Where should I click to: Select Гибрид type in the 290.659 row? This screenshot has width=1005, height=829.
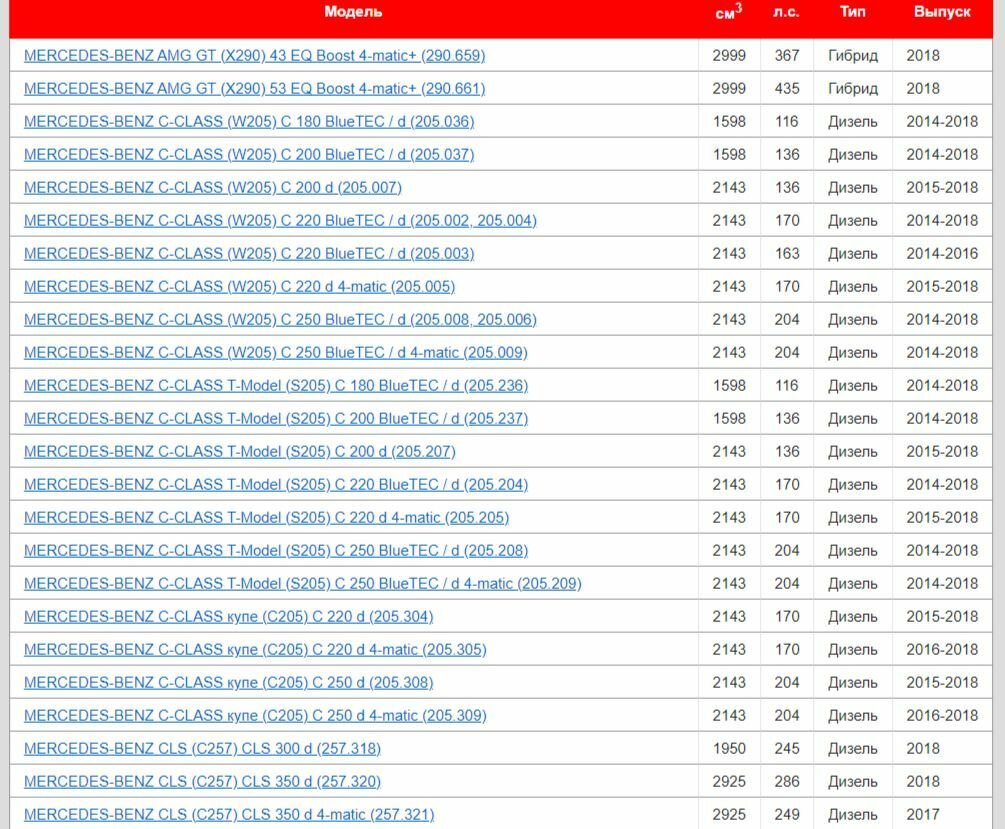(x=852, y=56)
